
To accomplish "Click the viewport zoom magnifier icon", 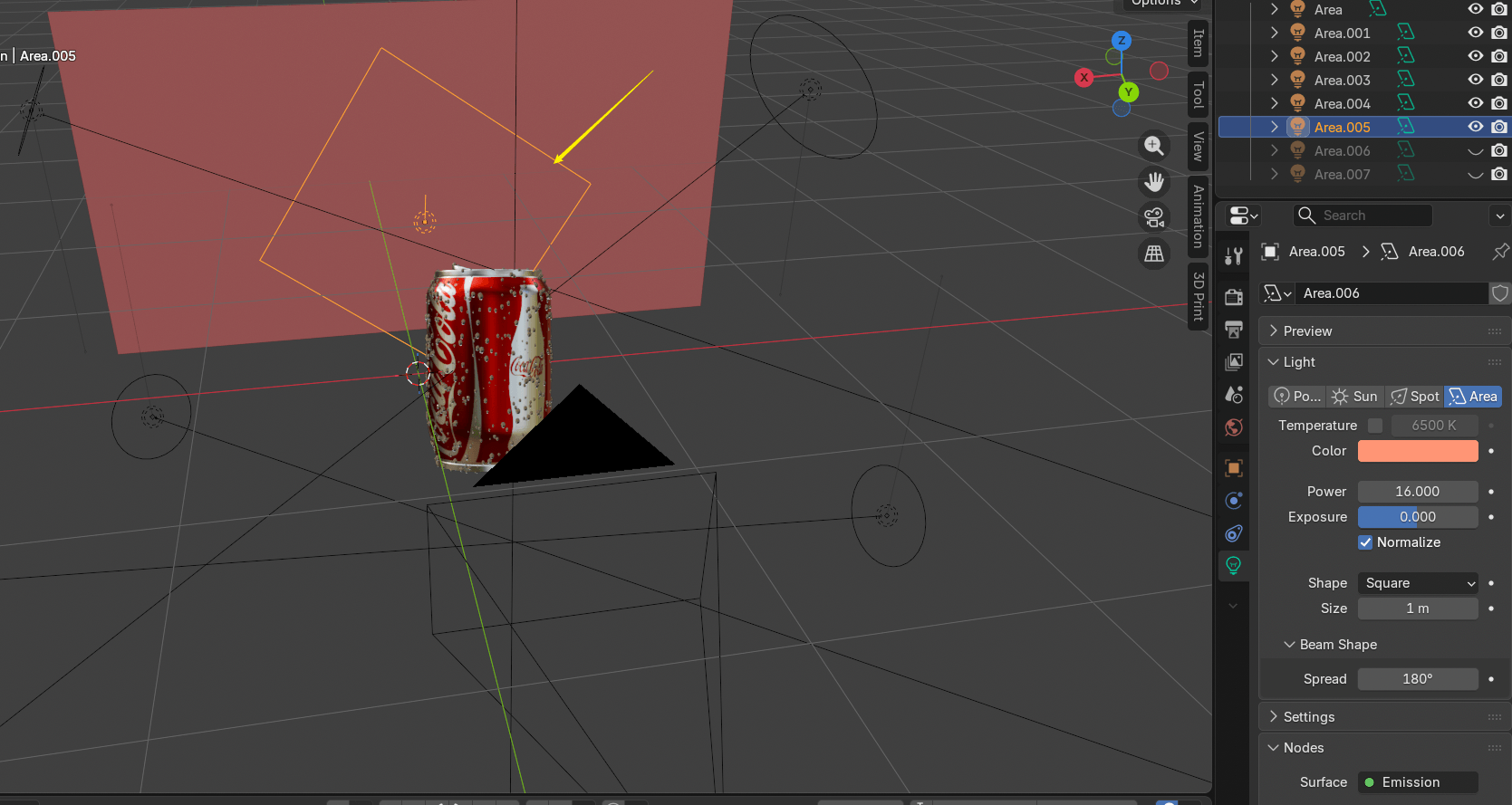I will (x=1154, y=146).
